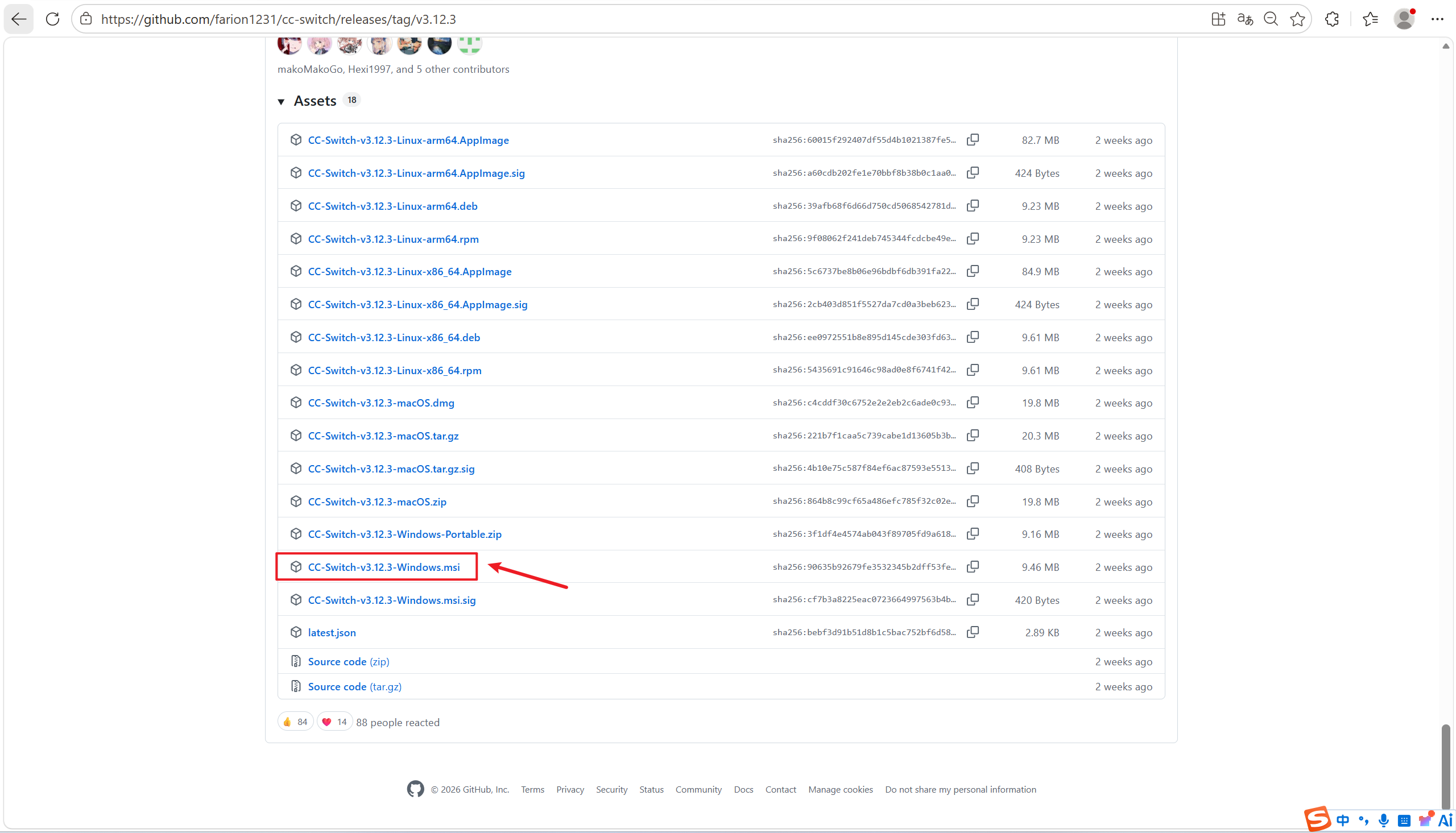Open the zoom out magnifier icon
The height and width of the screenshot is (833, 1456).
(1271, 19)
